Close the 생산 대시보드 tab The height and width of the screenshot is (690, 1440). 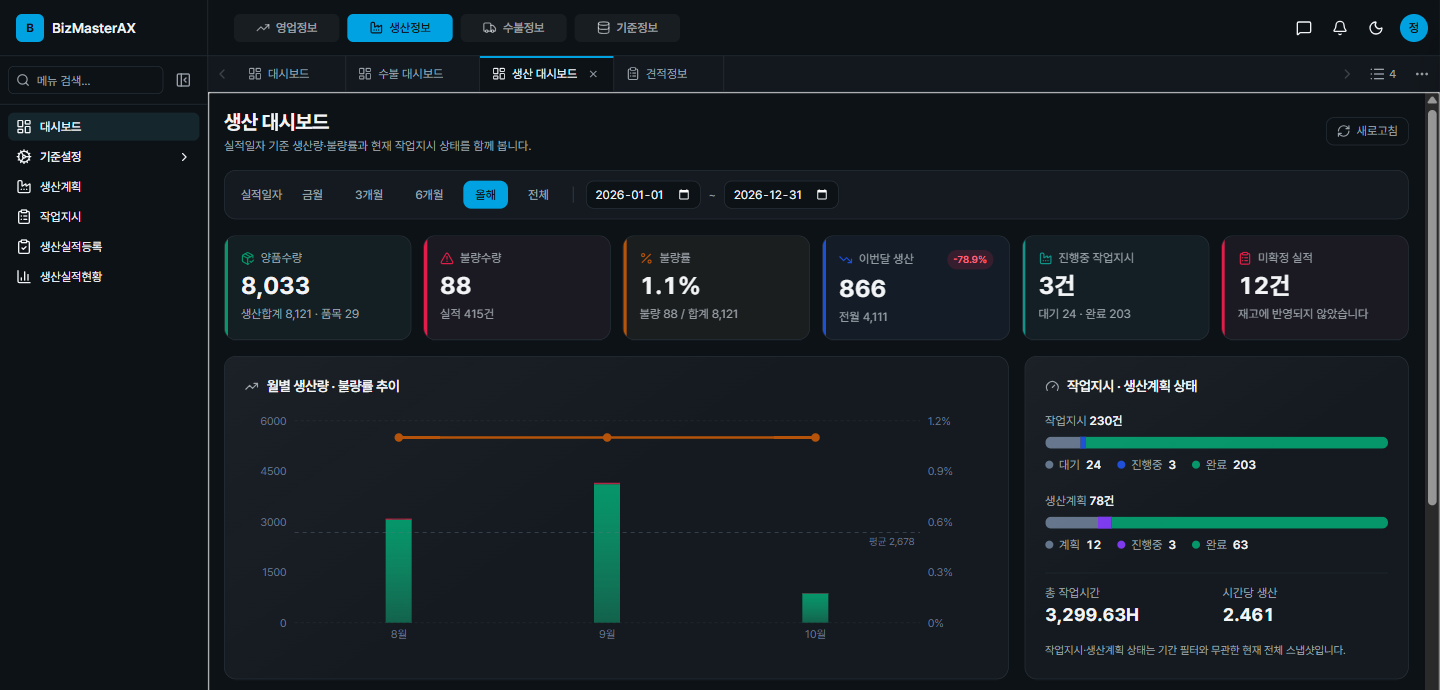pyautogui.click(x=593, y=74)
